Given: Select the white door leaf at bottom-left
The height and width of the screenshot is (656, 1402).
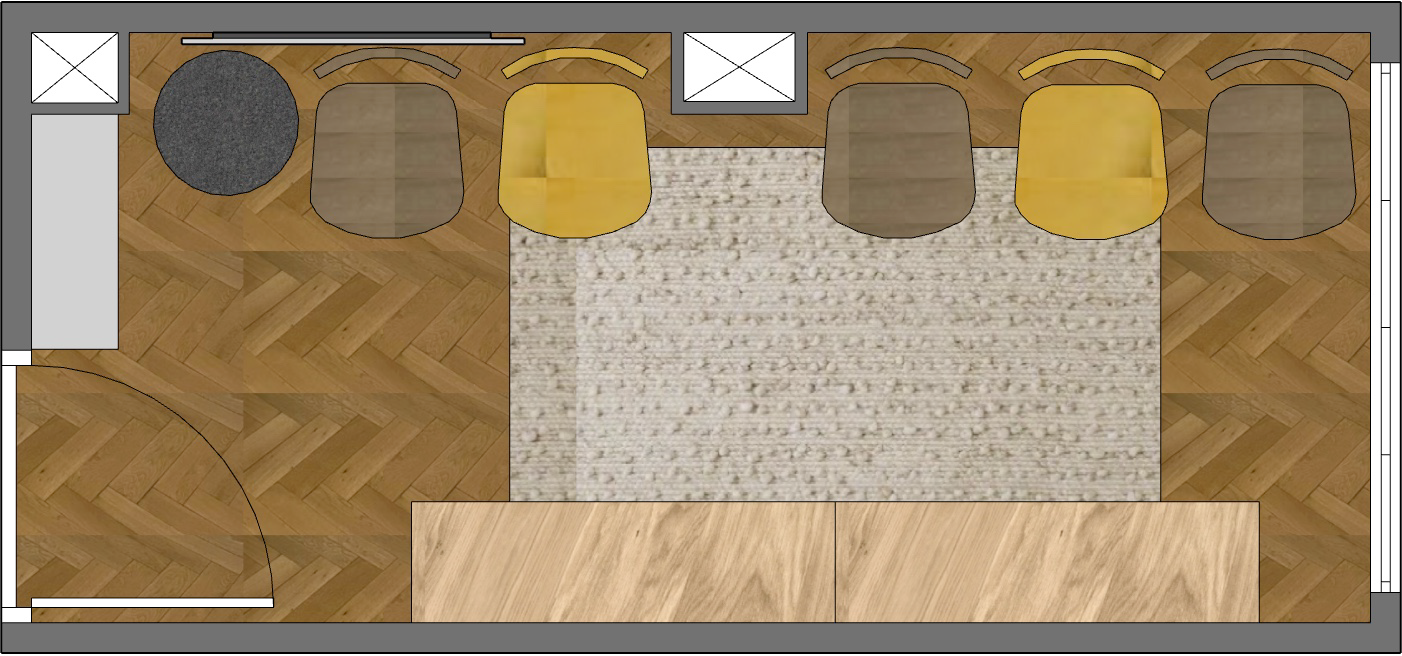Looking at the screenshot, I should 152,603.
